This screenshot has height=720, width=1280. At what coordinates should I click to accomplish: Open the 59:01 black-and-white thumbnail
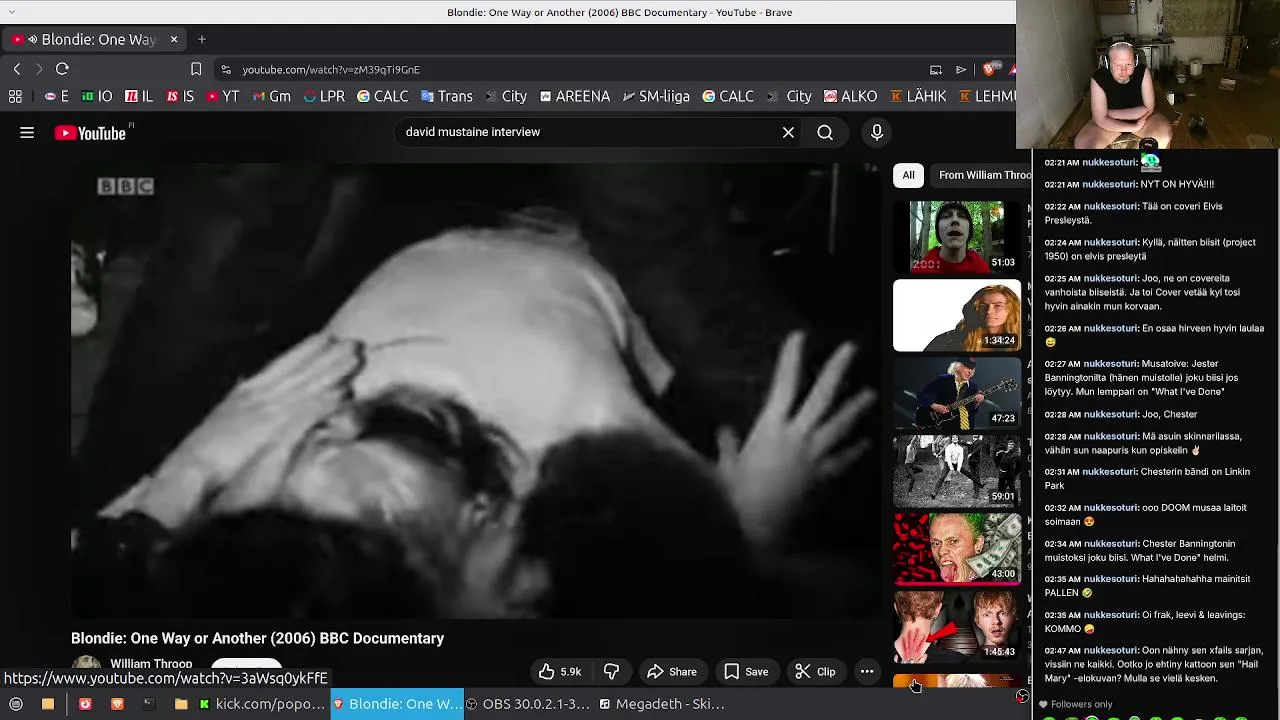click(957, 471)
